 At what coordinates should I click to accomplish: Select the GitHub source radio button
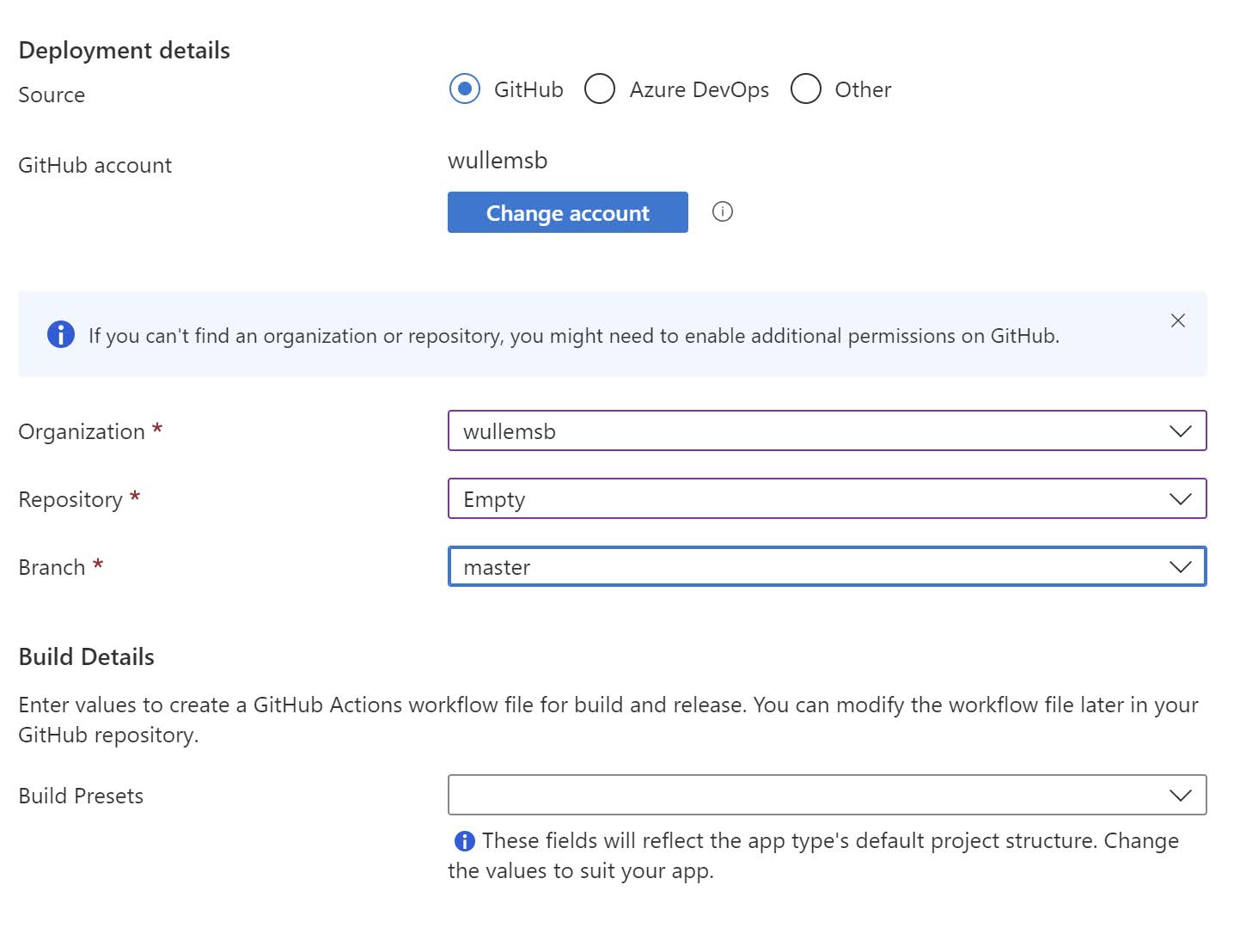[465, 88]
